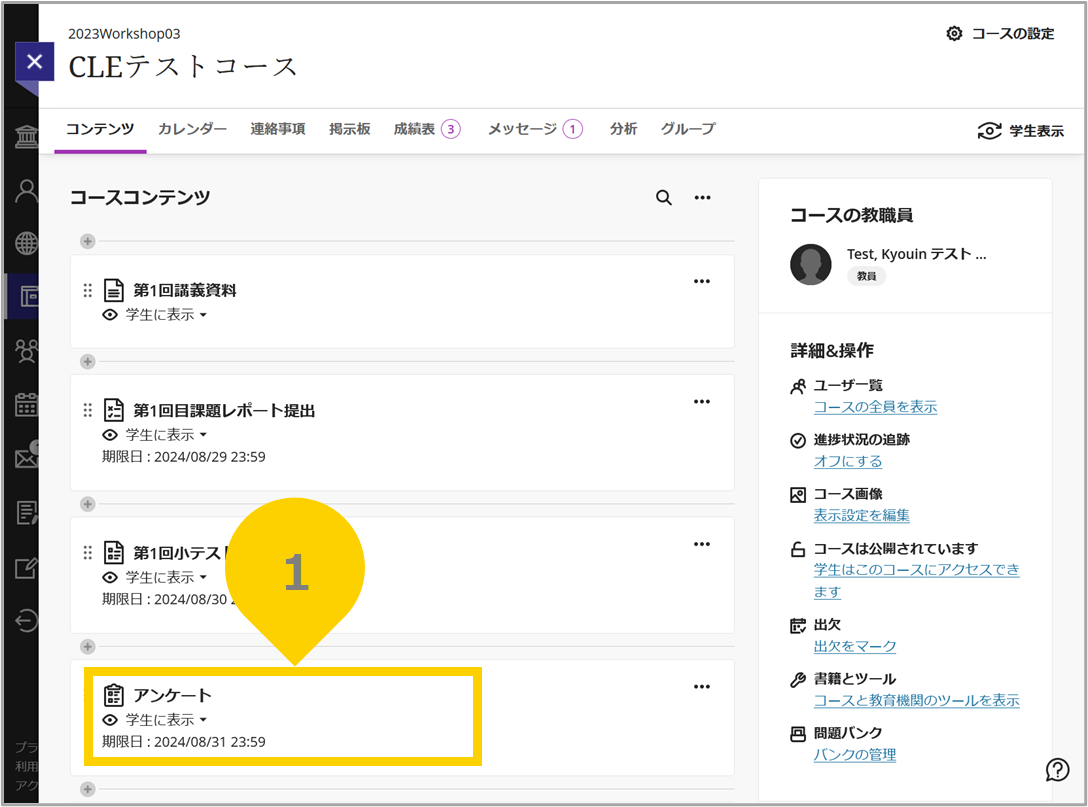
Task: Open the activity stream globe icon
Action: coord(26,244)
